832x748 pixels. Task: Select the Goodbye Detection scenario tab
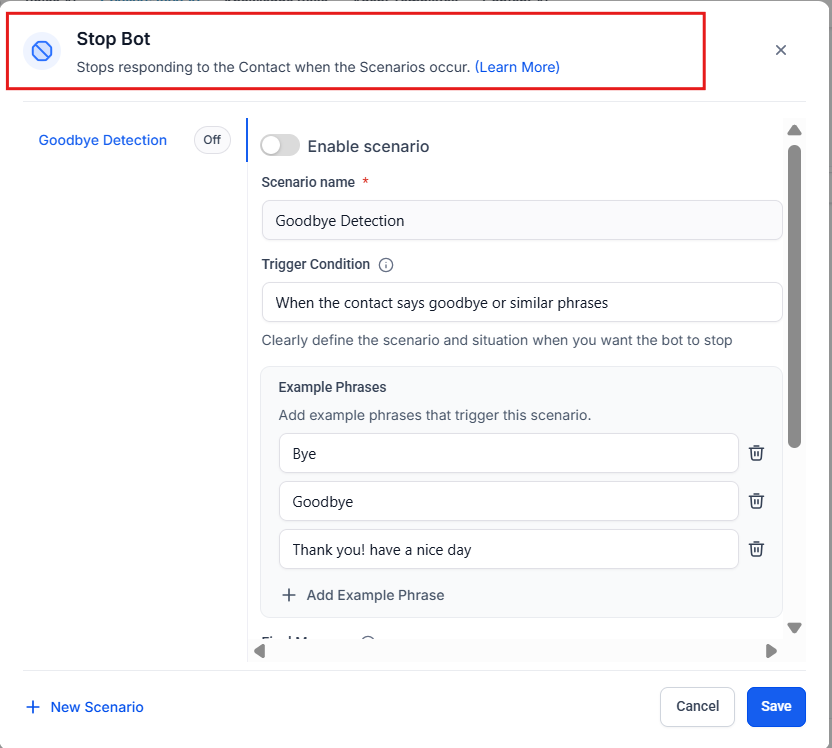coord(102,140)
